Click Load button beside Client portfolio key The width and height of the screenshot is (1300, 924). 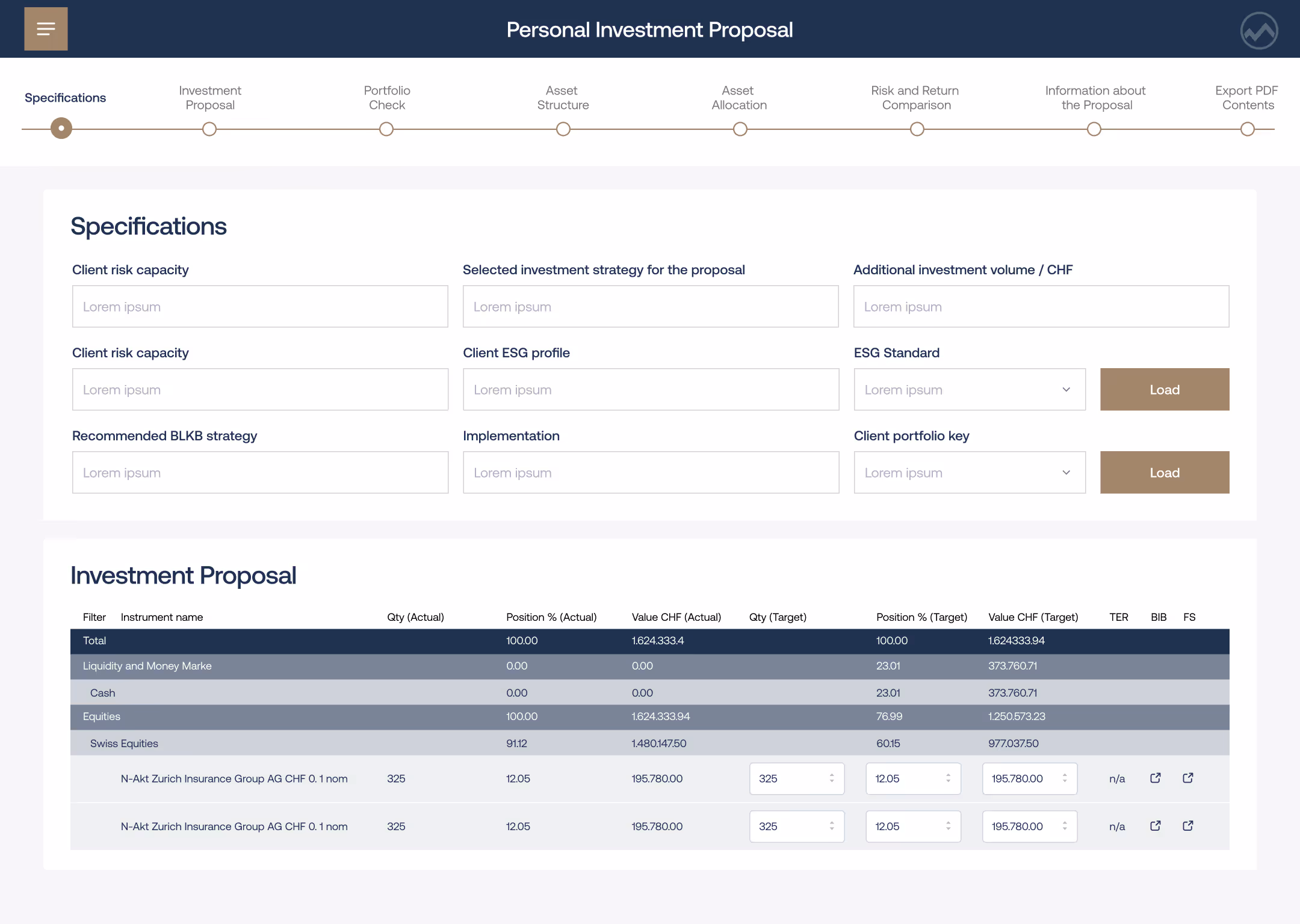[1164, 473]
